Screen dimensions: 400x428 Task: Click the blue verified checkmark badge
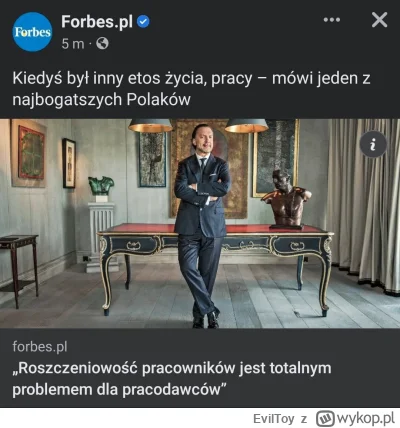(143, 22)
